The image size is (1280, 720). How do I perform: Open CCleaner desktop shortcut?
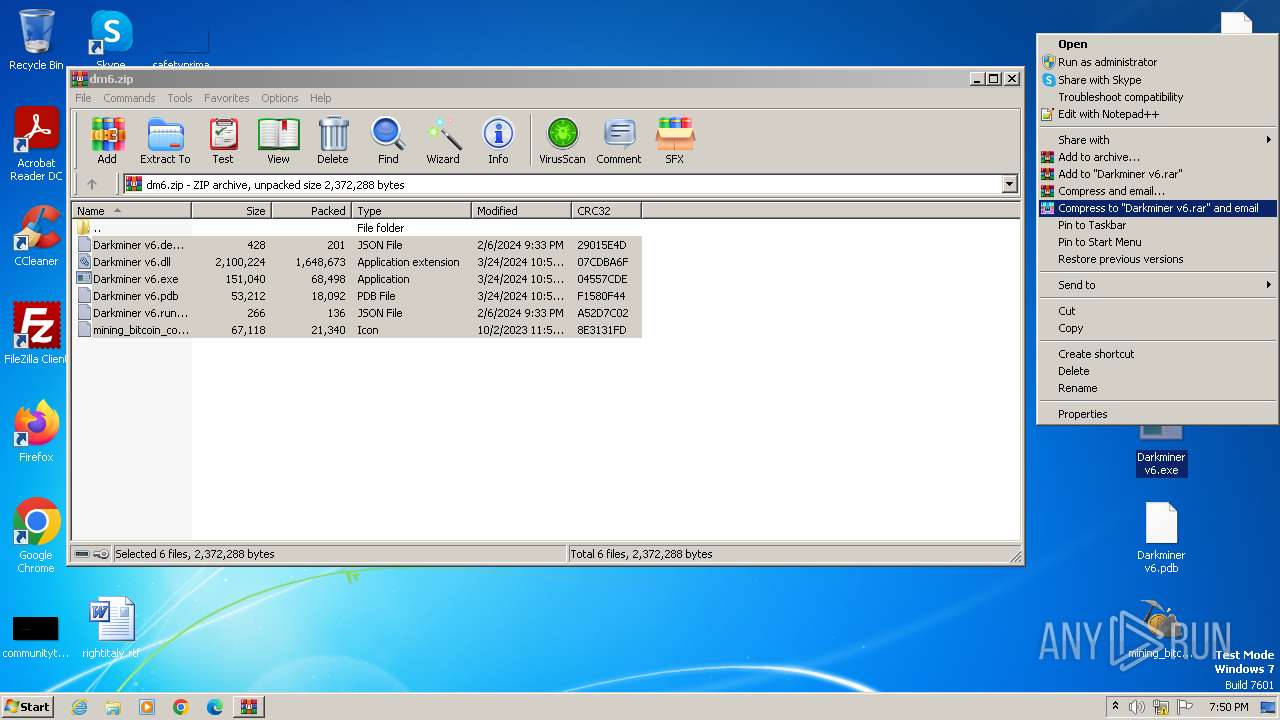click(x=36, y=236)
